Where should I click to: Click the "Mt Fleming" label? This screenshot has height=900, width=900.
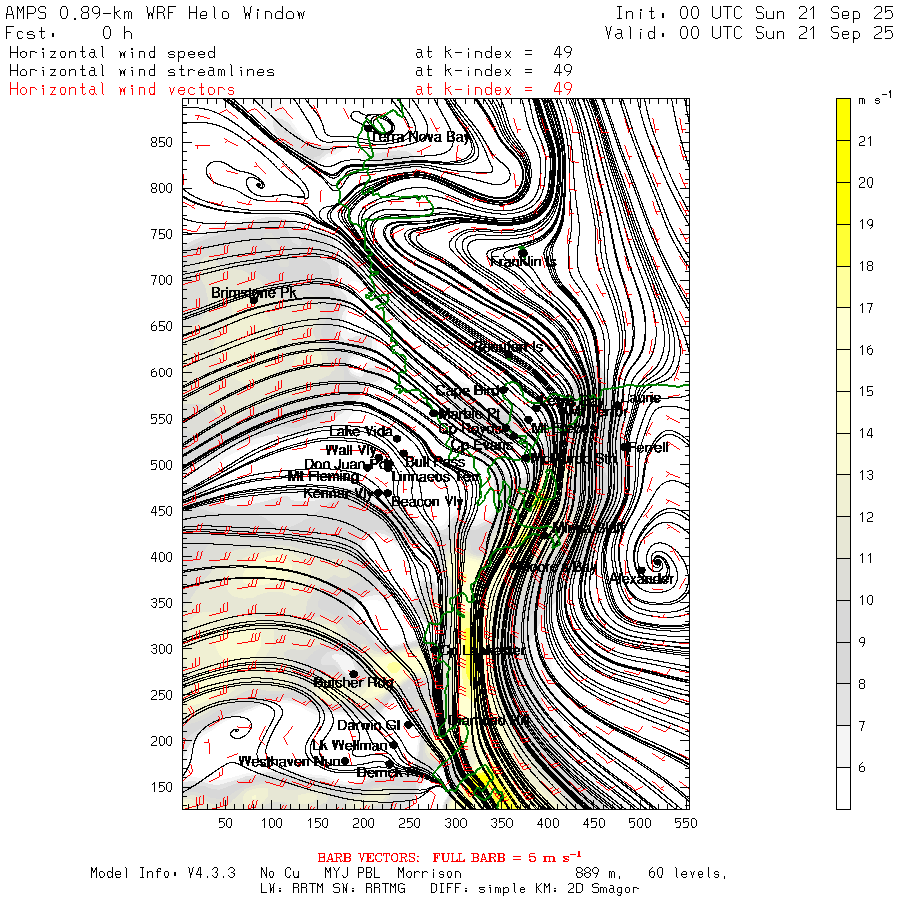point(323,476)
